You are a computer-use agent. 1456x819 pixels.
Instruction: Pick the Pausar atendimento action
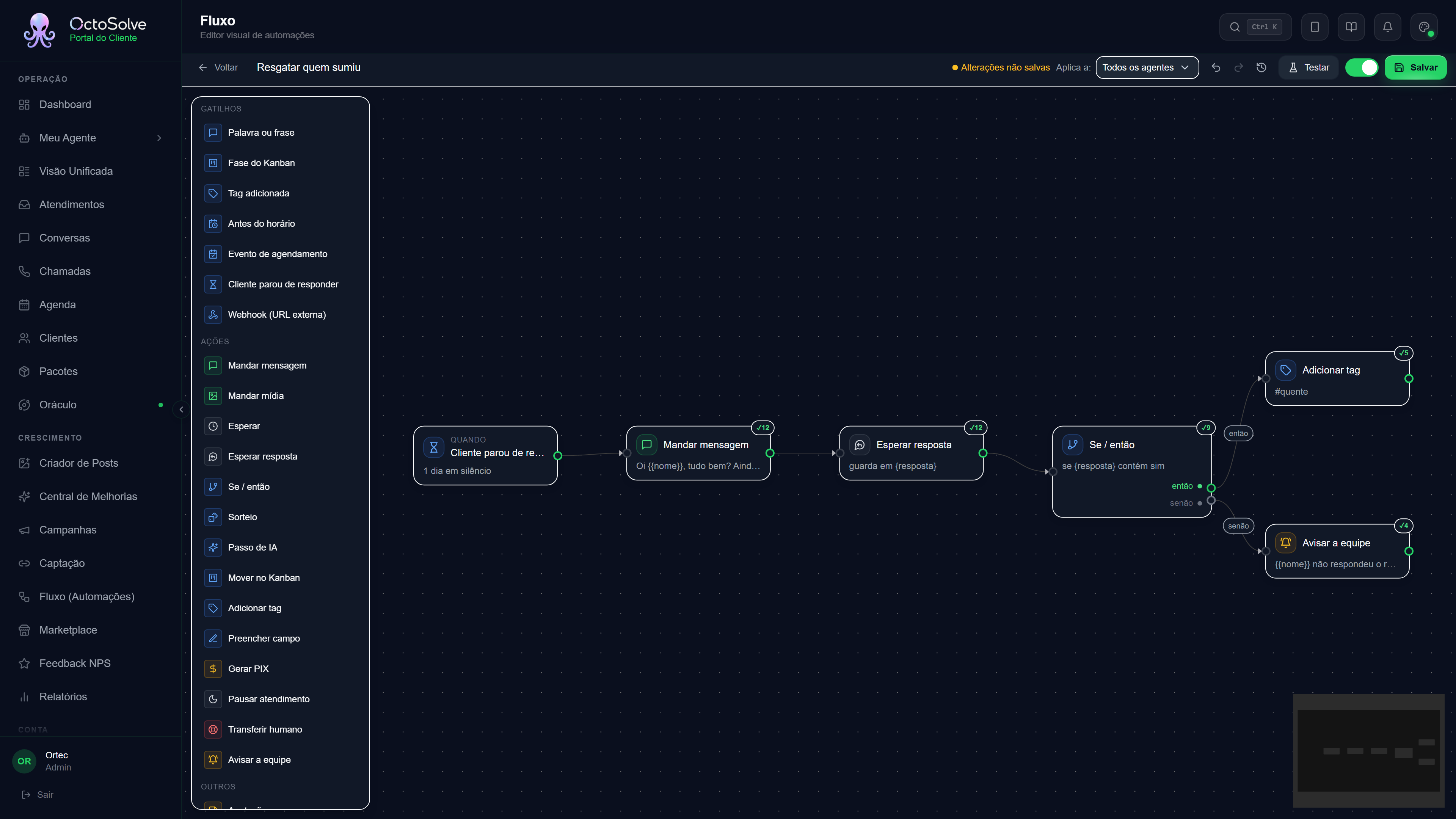pyautogui.click(x=280, y=699)
